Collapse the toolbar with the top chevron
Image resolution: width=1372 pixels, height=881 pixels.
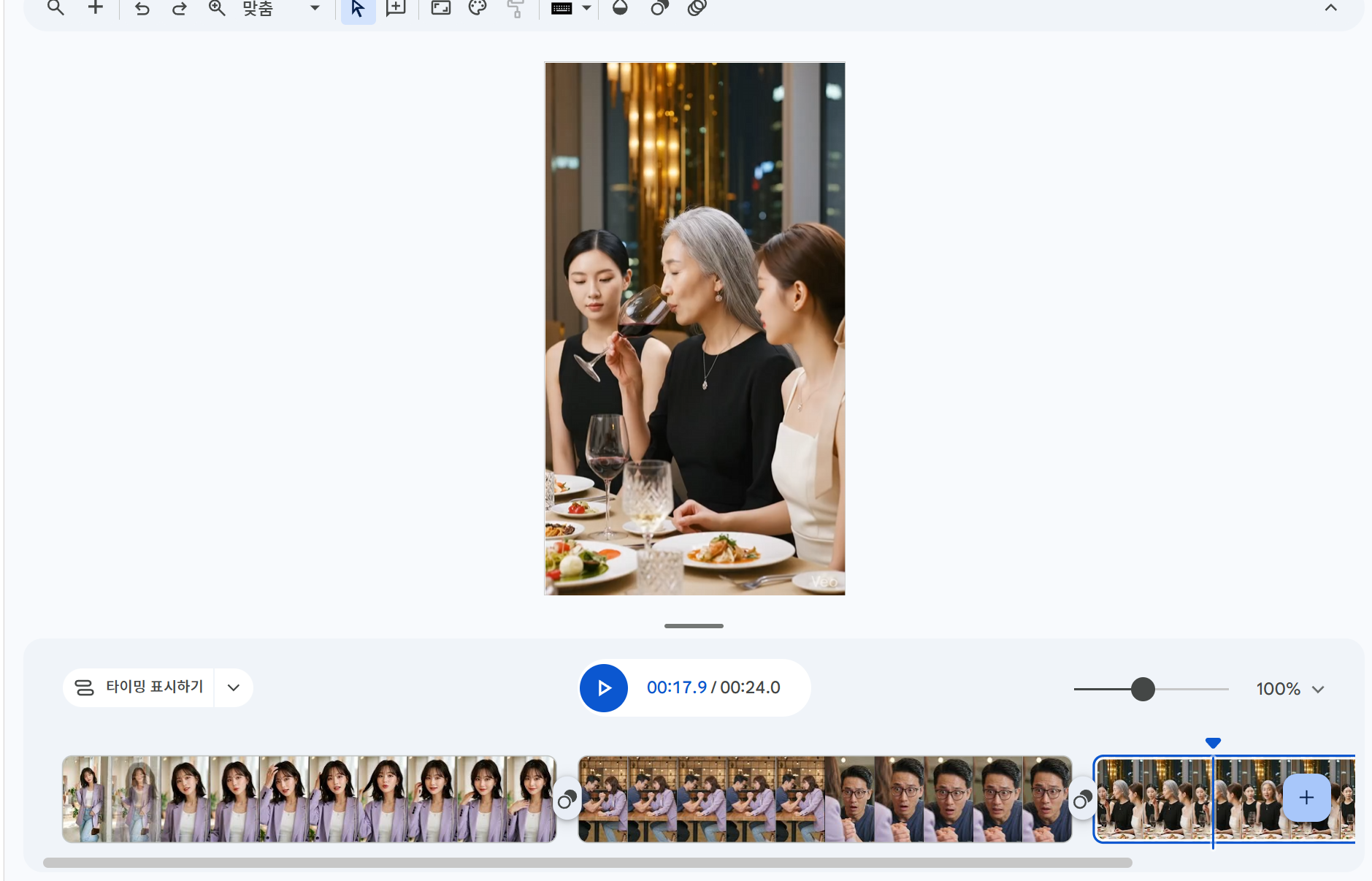pos(1331,8)
